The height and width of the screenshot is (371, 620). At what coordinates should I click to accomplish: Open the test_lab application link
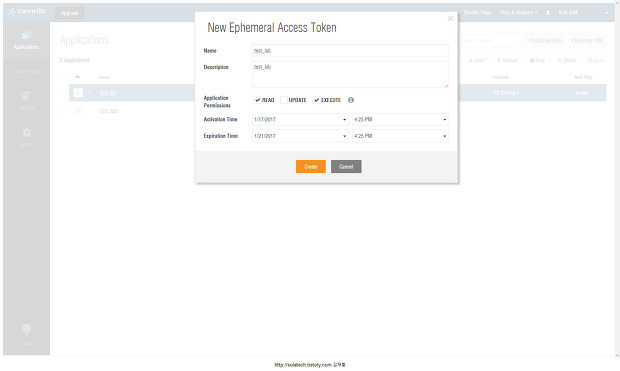108,93
